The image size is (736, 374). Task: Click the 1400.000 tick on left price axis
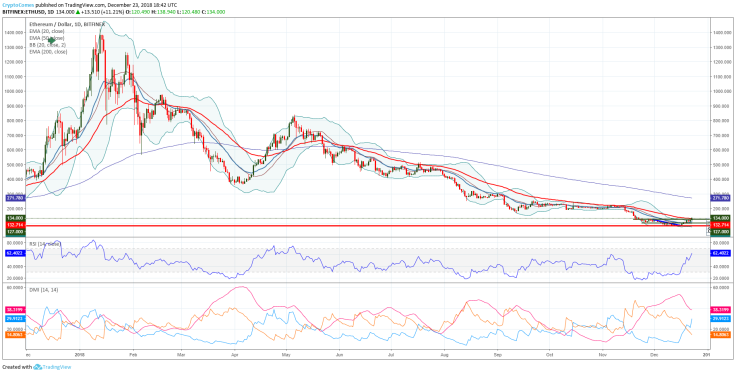pyautogui.click(x=14, y=32)
